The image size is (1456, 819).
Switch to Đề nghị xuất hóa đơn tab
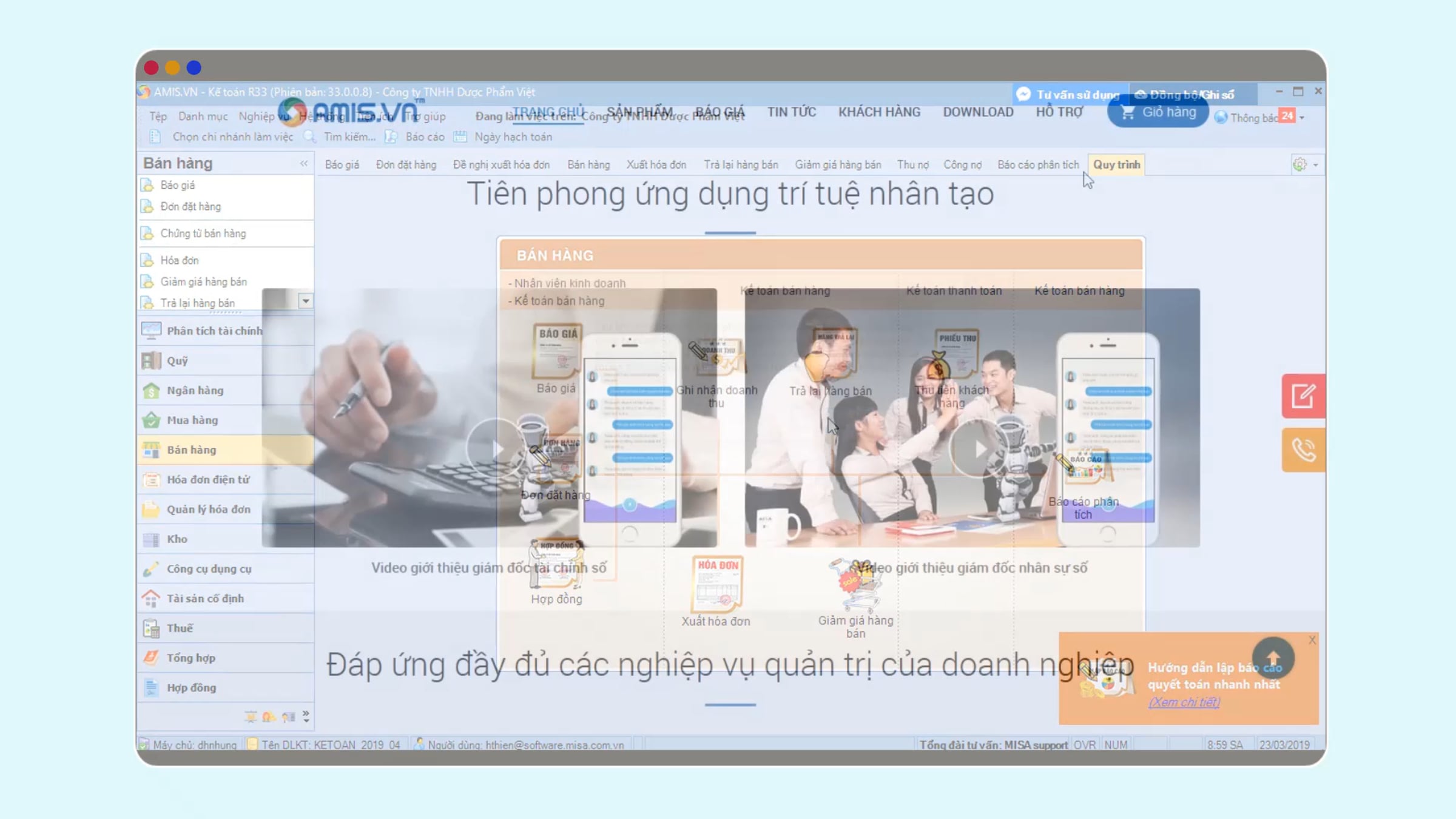[x=501, y=165]
